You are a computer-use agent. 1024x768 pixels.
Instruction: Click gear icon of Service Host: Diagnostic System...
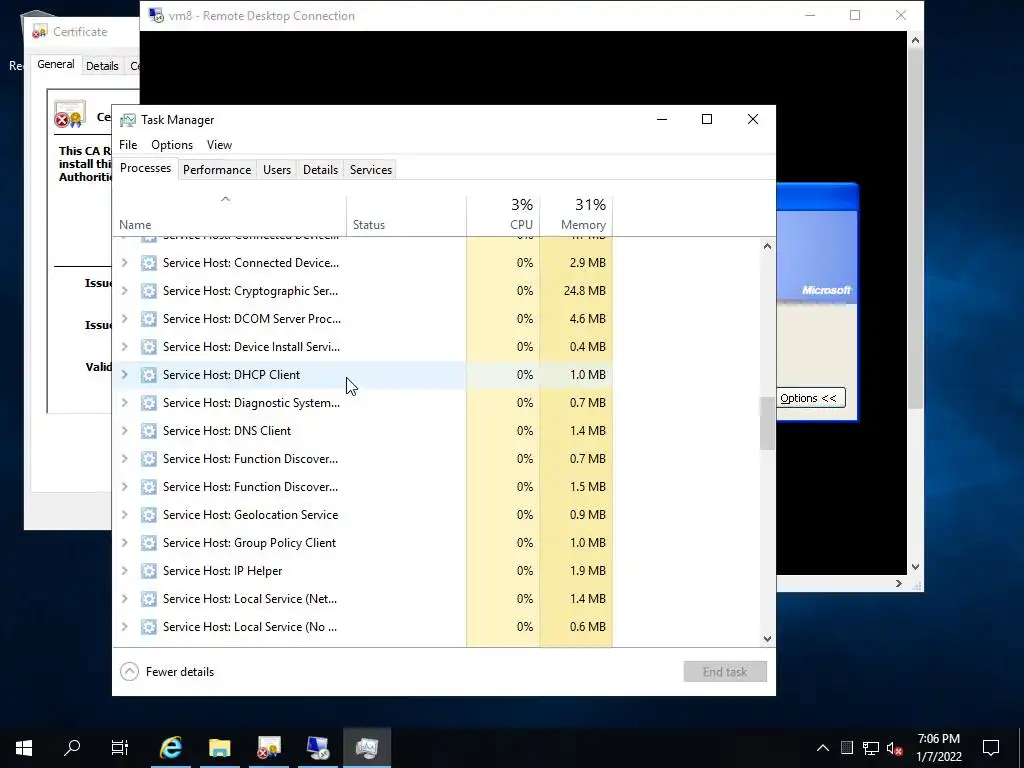coord(149,403)
